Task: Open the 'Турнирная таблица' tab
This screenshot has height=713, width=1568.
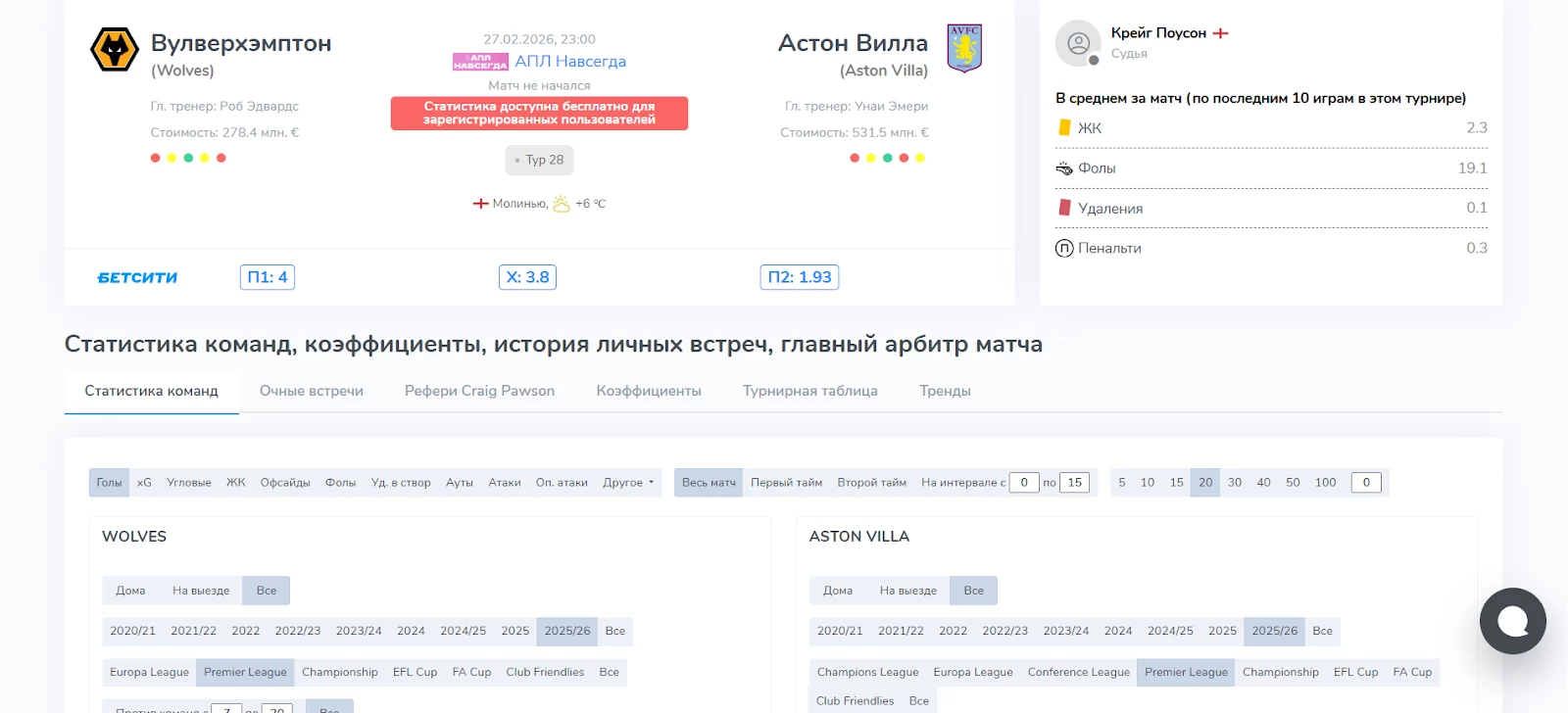Action: point(809,391)
